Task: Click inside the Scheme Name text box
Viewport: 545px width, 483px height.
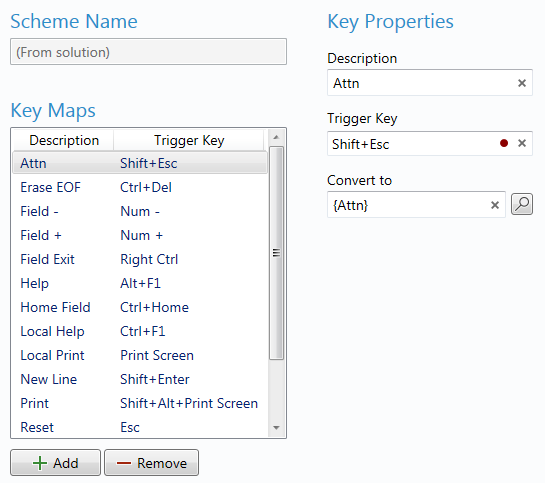Action: pyautogui.click(x=148, y=52)
